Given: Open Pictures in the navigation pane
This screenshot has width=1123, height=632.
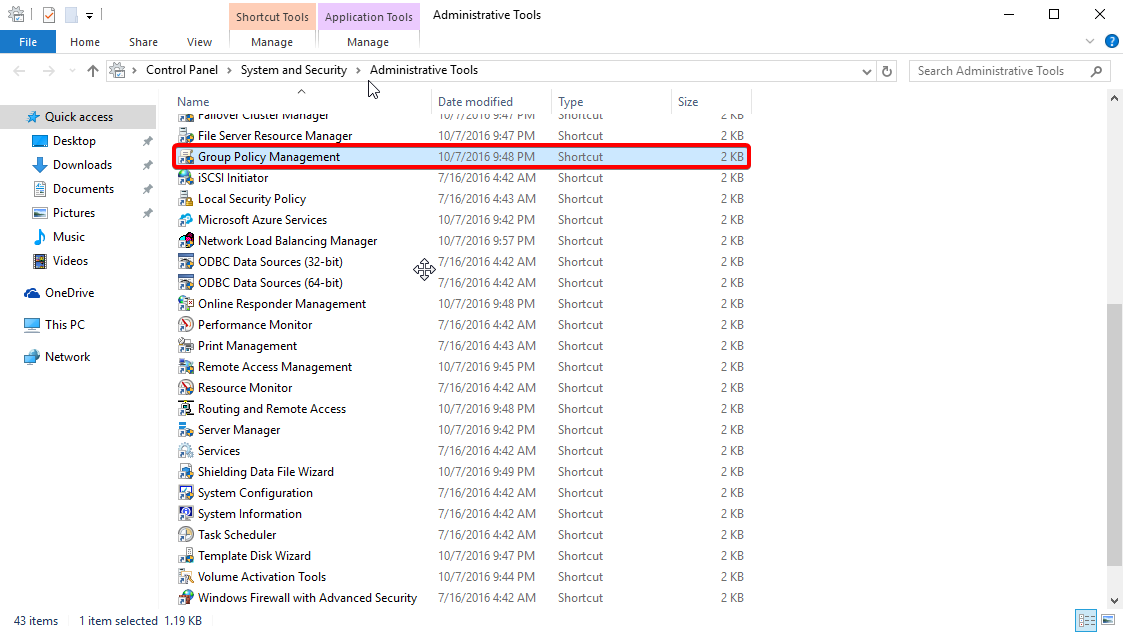Looking at the screenshot, I should pos(74,213).
